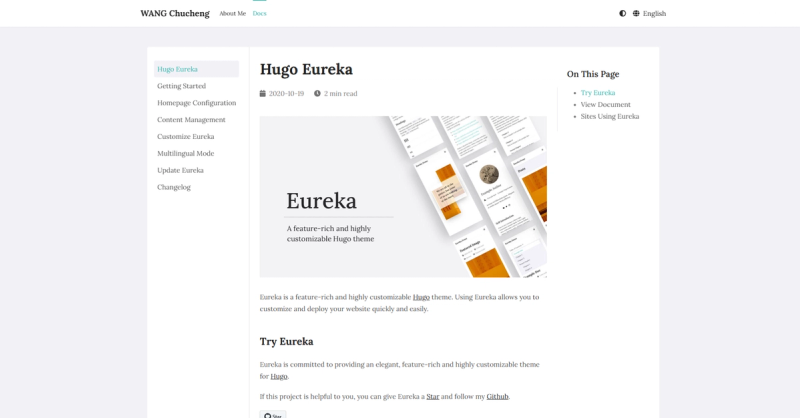800x418 pixels.
Task: Open Update Eureka doc page
Action: pyautogui.click(x=181, y=170)
